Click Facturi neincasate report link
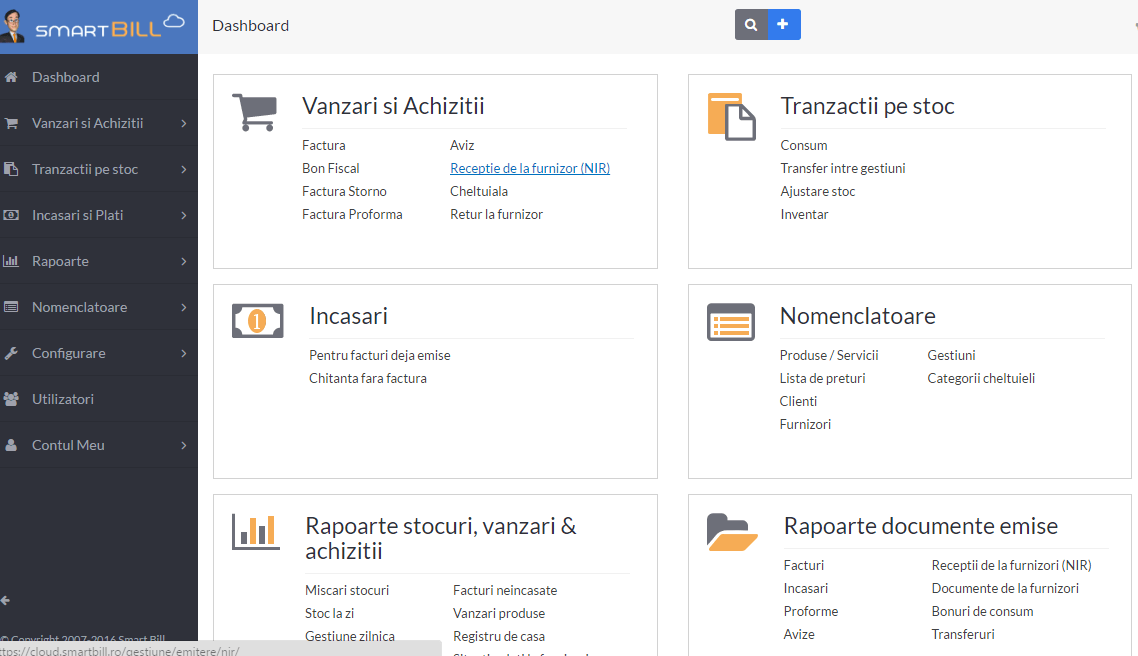The image size is (1138, 656). 505,591
